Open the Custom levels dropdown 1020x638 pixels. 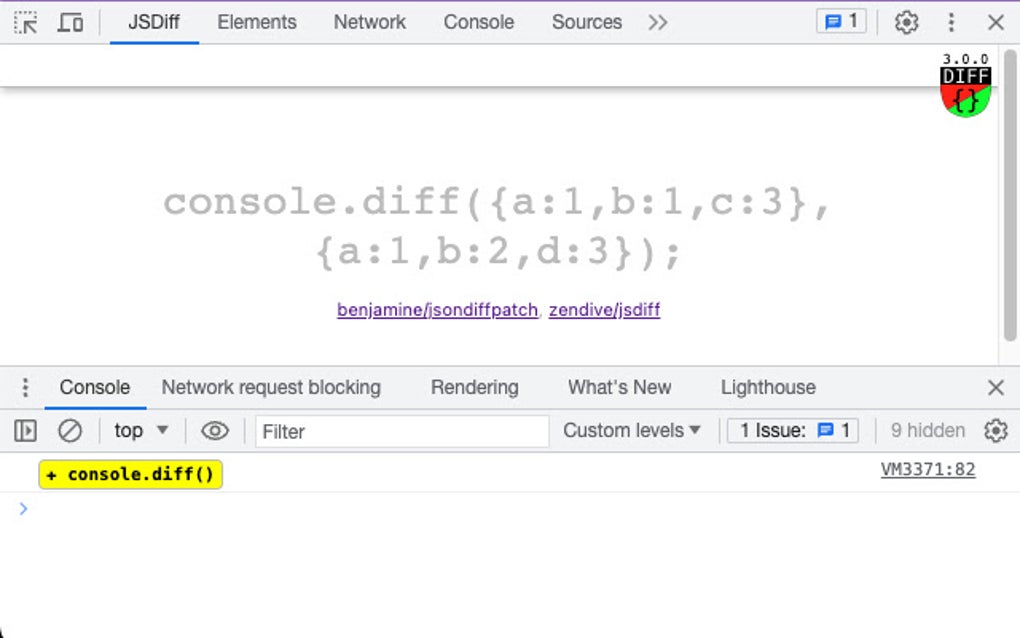tap(631, 430)
